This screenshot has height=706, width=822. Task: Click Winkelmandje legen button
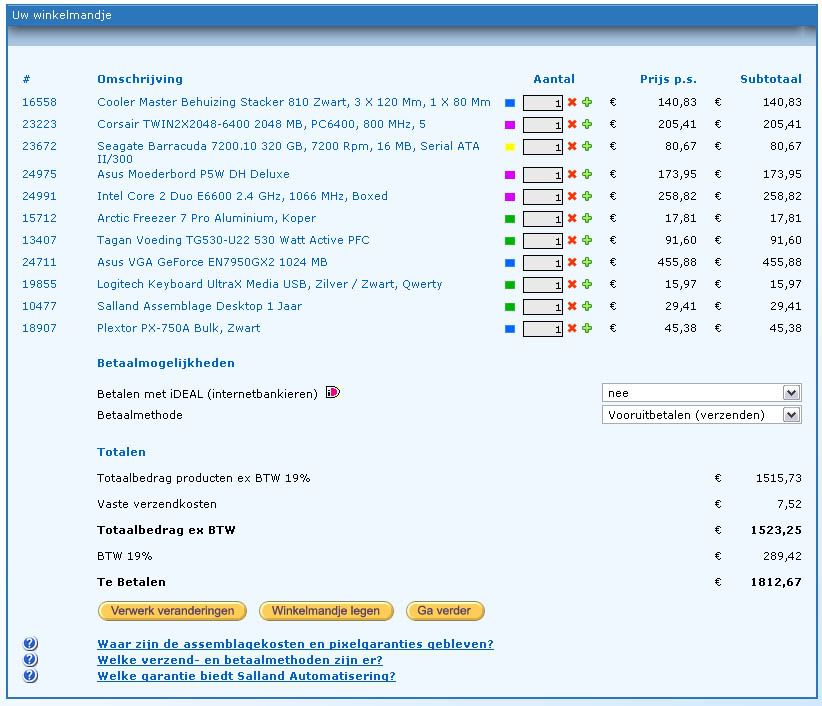click(326, 611)
